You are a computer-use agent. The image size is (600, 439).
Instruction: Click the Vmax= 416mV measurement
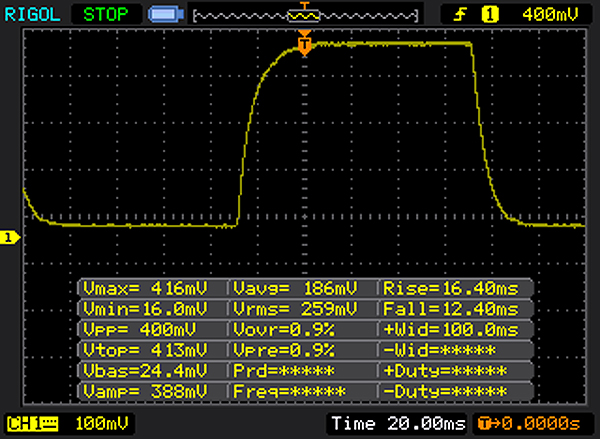145,288
